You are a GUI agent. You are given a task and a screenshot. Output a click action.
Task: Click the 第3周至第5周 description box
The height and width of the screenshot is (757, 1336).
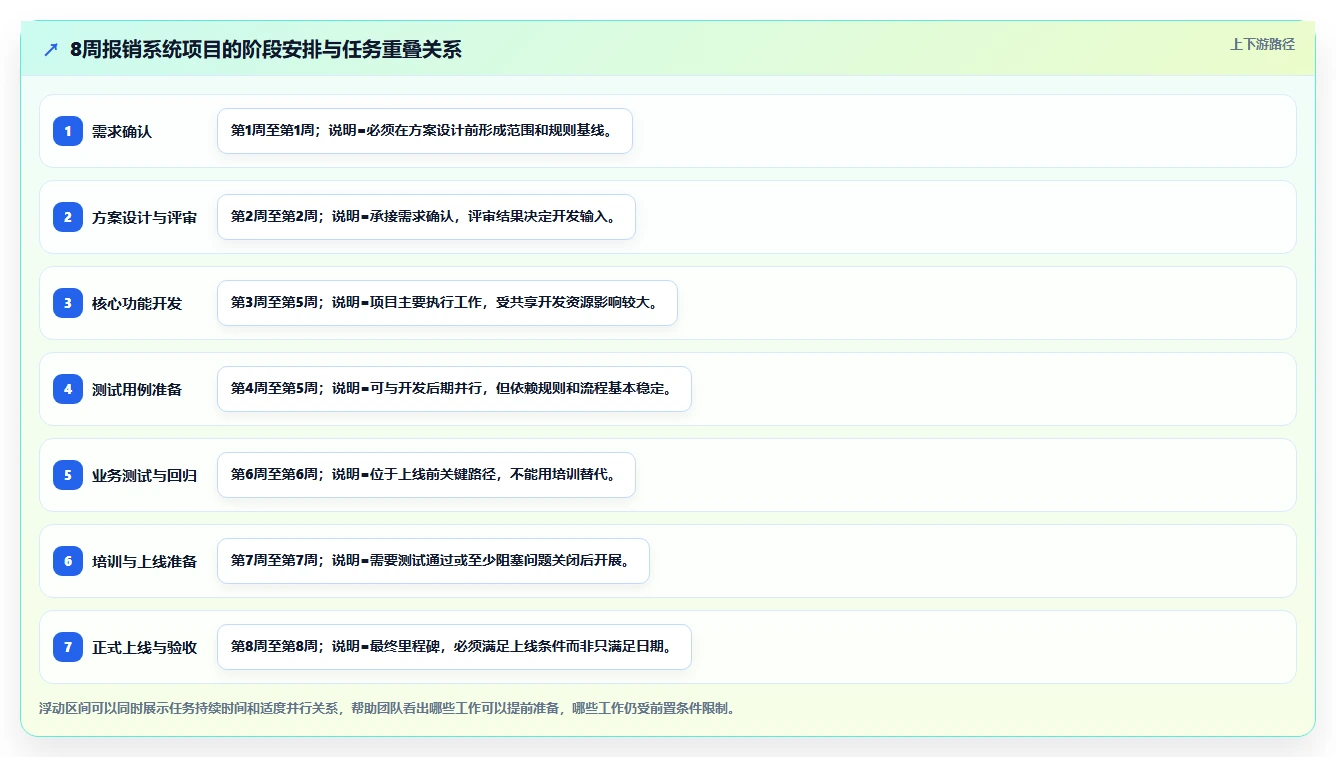[x=447, y=303]
